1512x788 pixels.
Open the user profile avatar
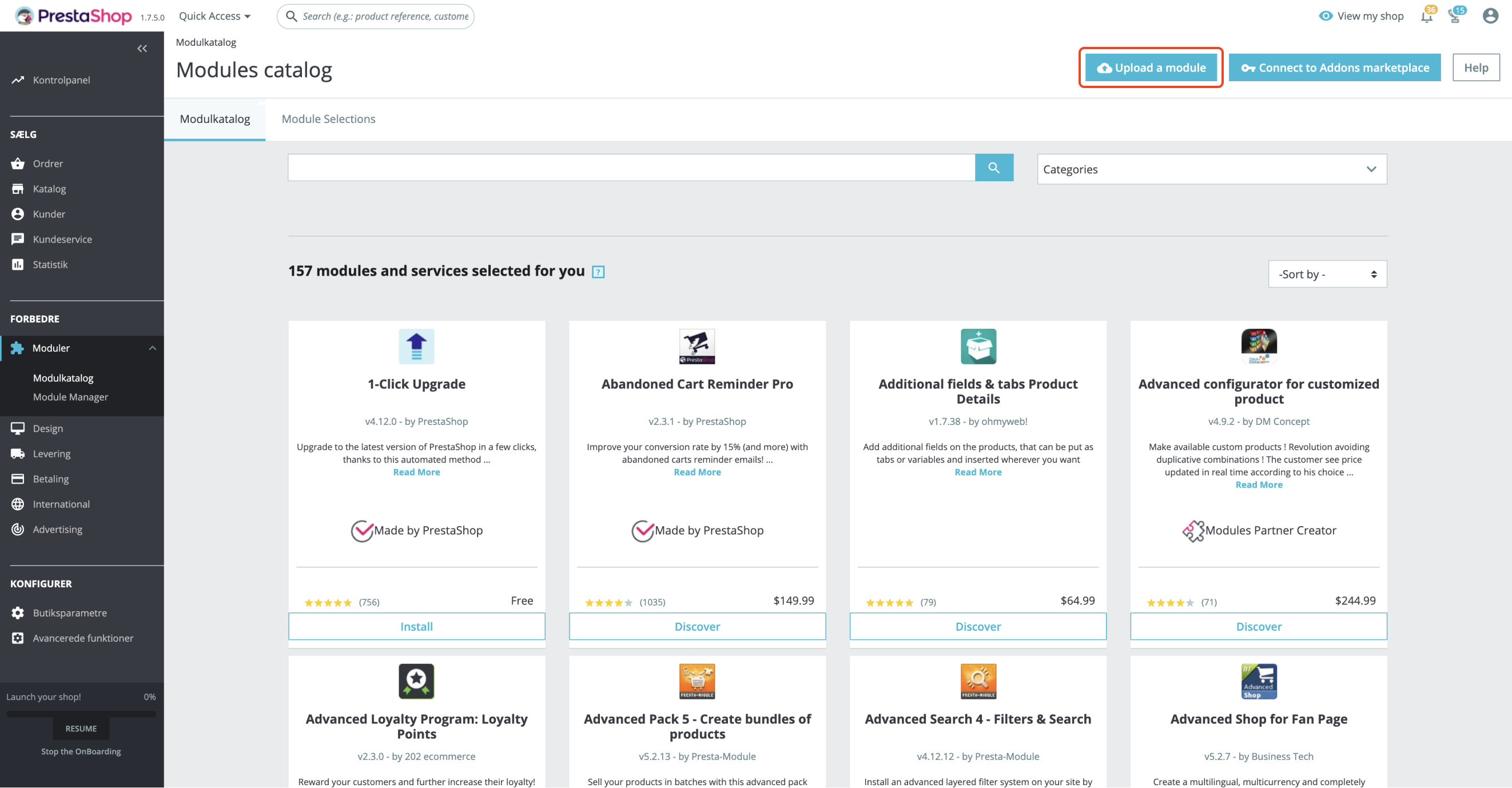[x=1490, y=16]
